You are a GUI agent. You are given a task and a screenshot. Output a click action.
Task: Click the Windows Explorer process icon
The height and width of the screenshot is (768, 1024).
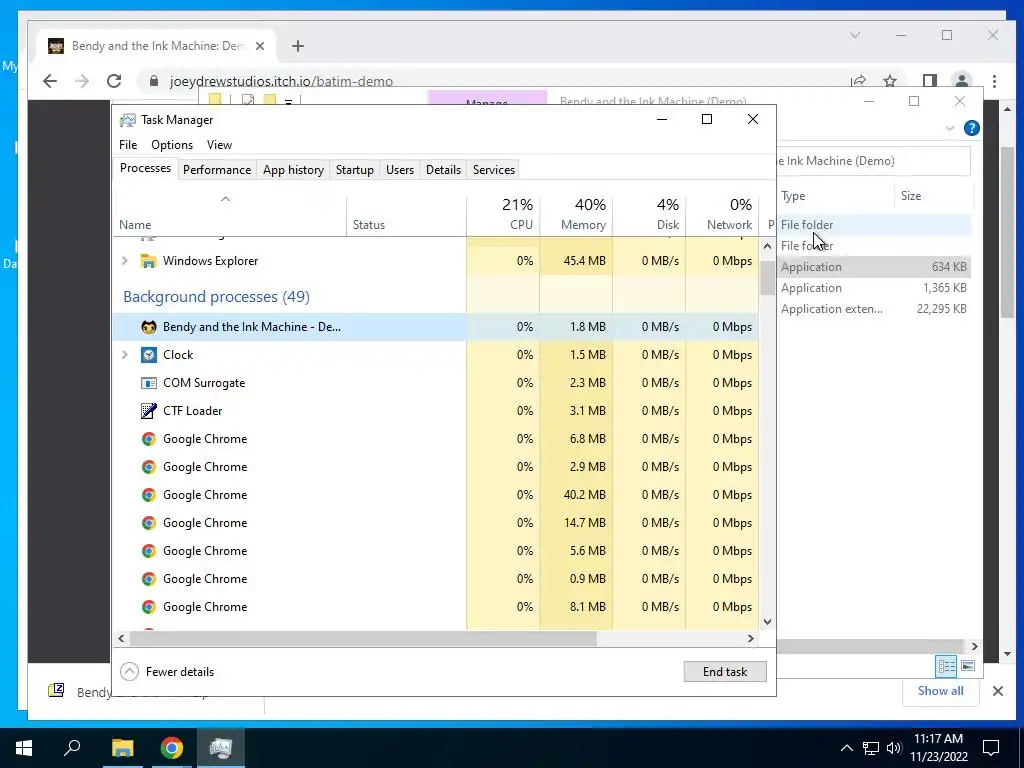pos(149,261)
